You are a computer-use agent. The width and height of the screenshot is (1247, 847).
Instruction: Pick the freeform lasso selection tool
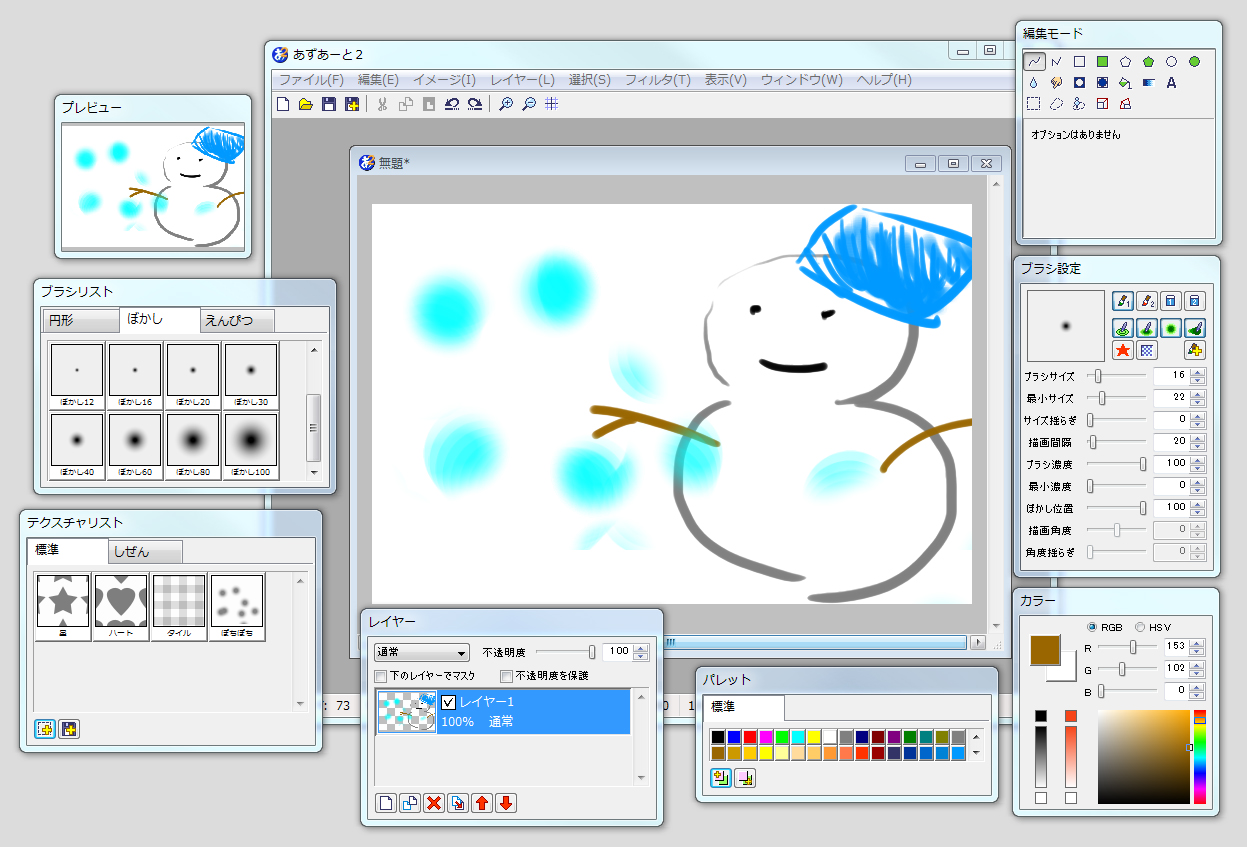(1056, 103)
